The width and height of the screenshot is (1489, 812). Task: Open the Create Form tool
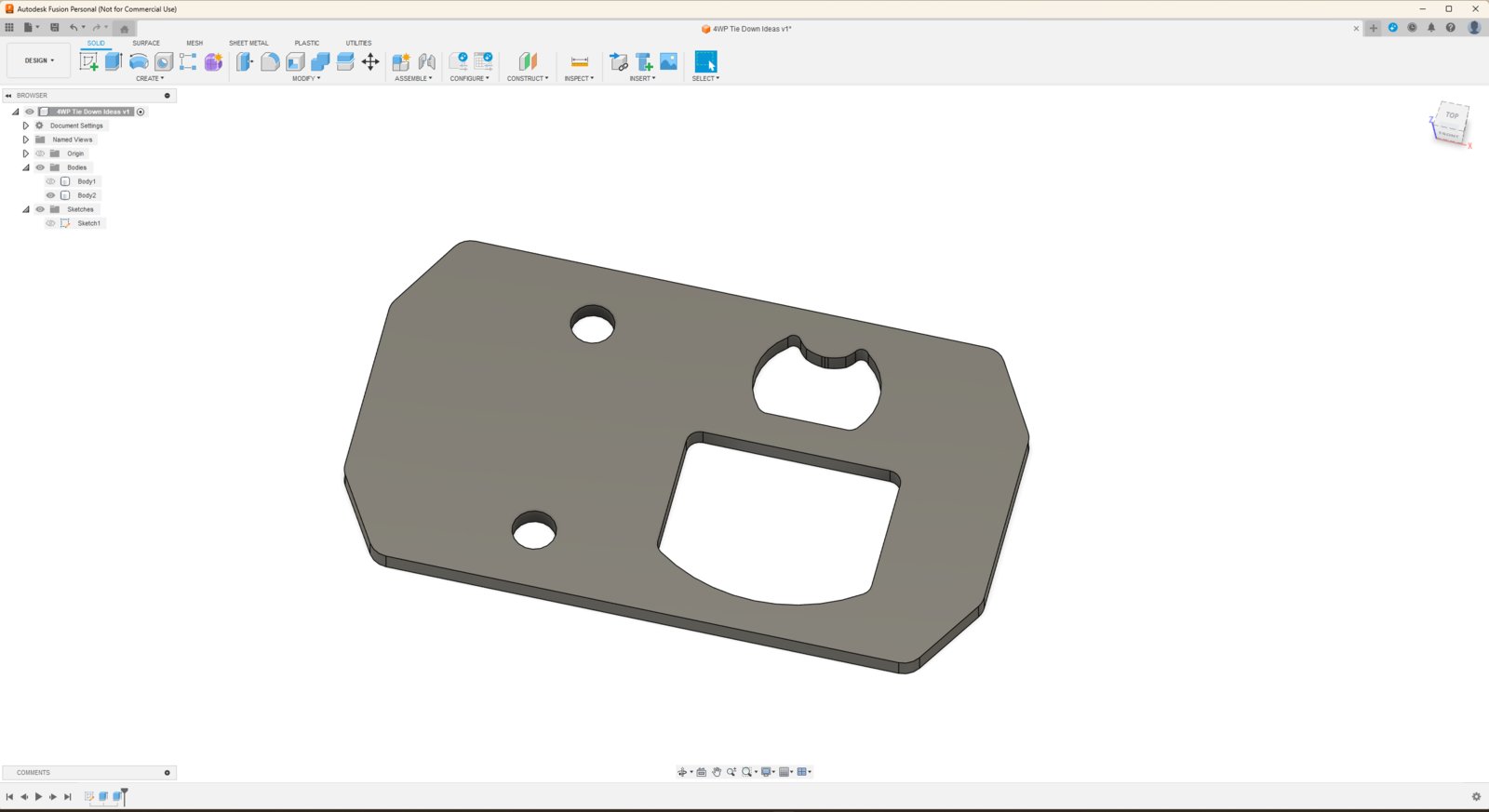coord(213,61)
